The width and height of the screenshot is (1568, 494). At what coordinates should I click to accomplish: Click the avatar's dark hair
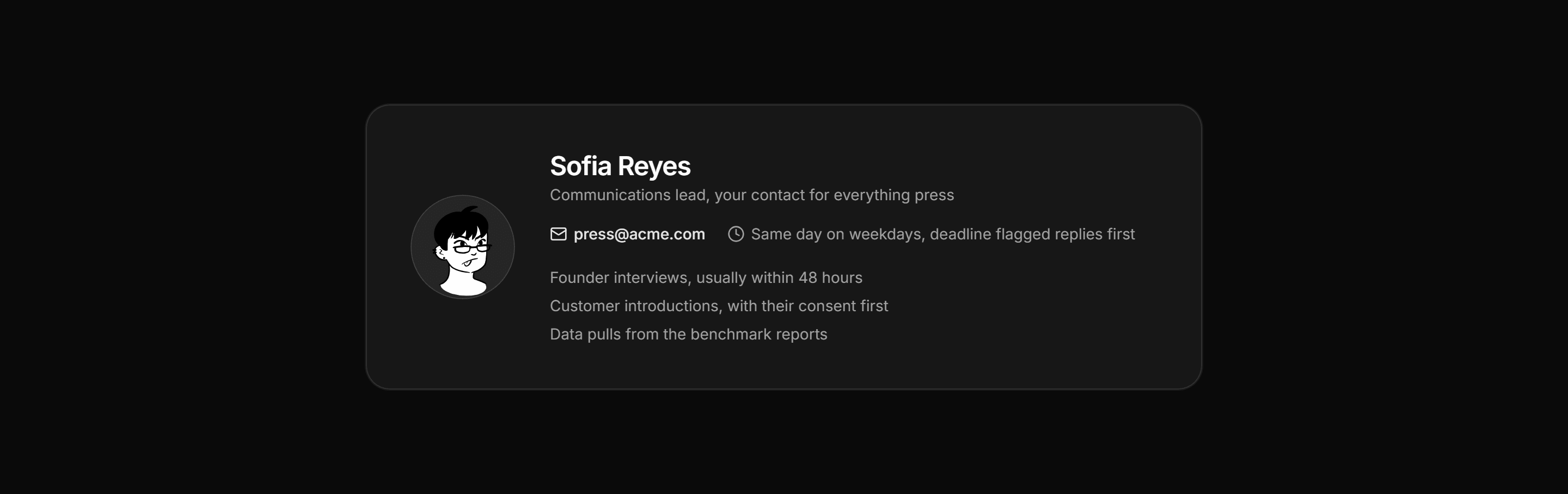[x=460, y=224]
